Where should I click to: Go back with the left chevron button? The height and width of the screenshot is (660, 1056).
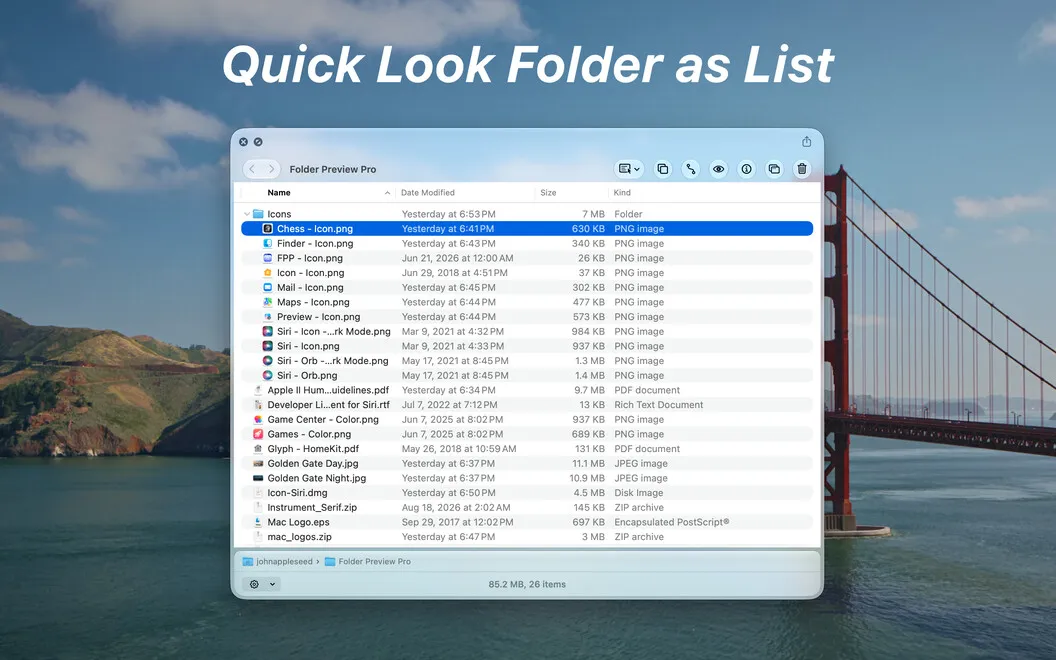click(252, 169)
